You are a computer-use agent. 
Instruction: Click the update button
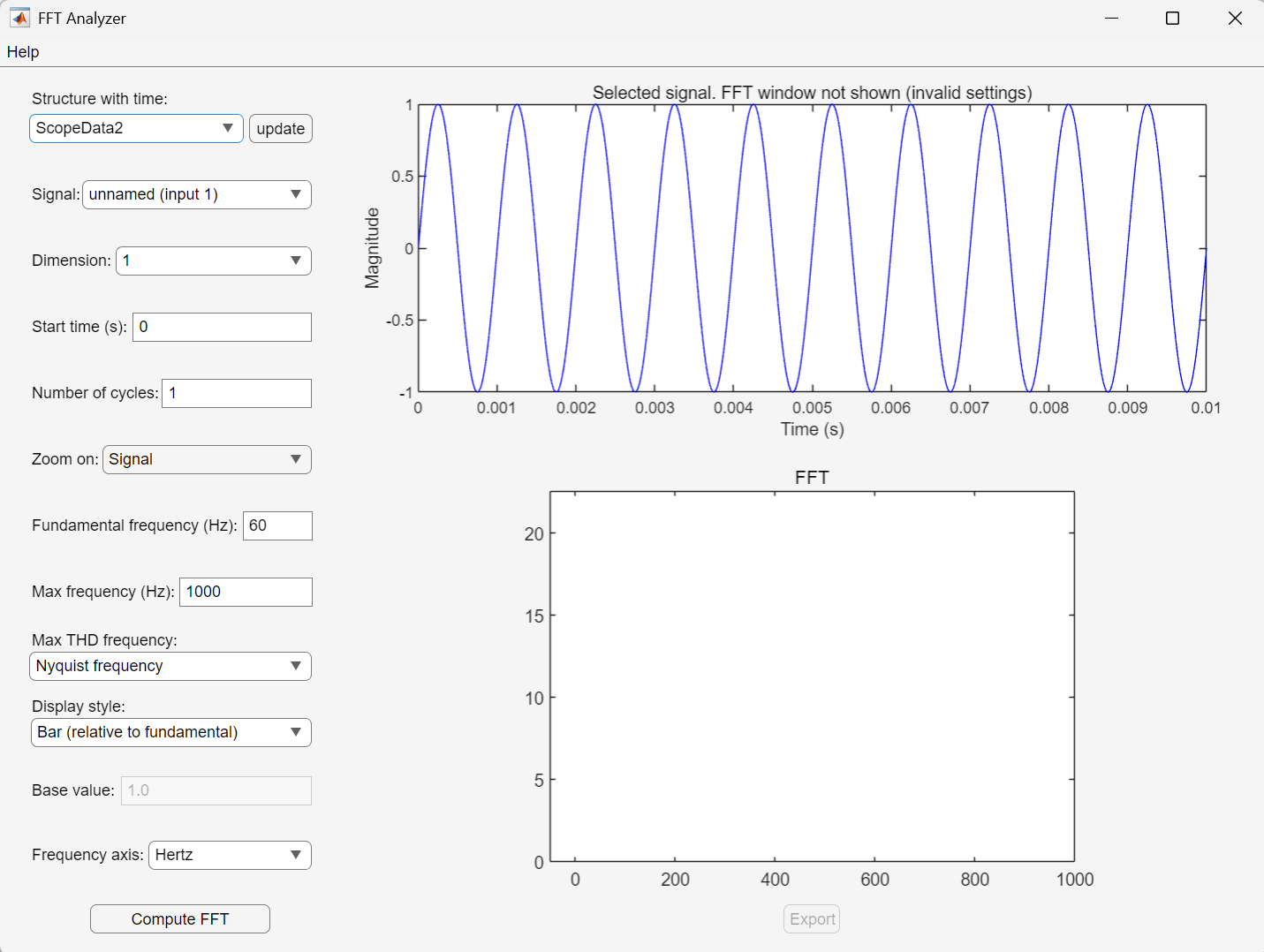[281, 129]
